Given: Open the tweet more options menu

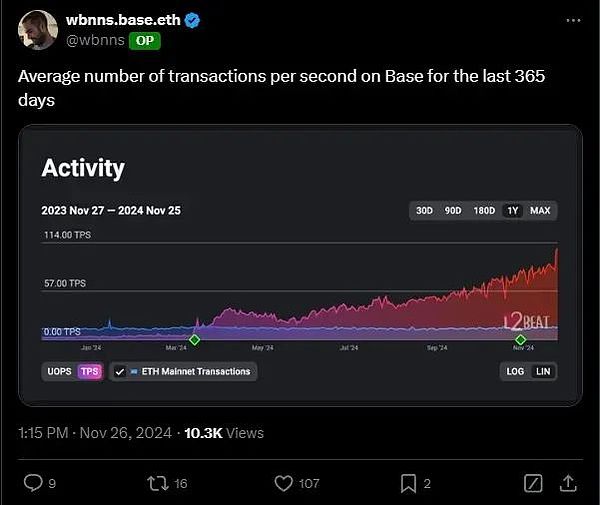Looking at the screenshot, I should pyautogui.click(x=571, y=20).
